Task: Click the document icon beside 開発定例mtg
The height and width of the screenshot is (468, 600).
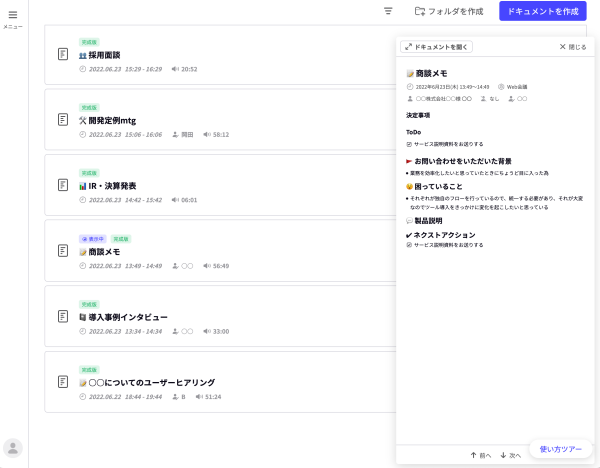Action: tap(63, 120)
